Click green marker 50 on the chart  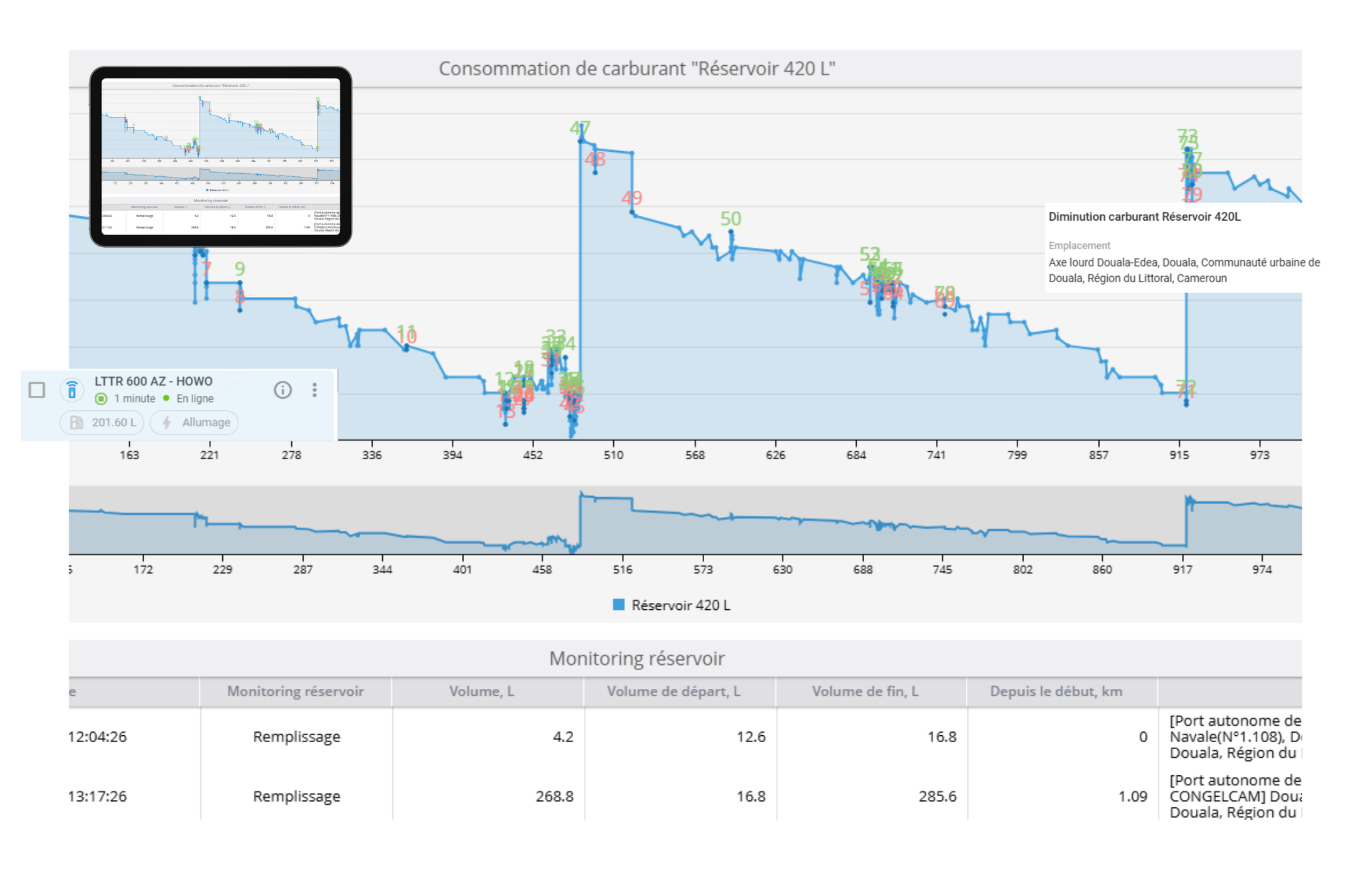[731, 219]
